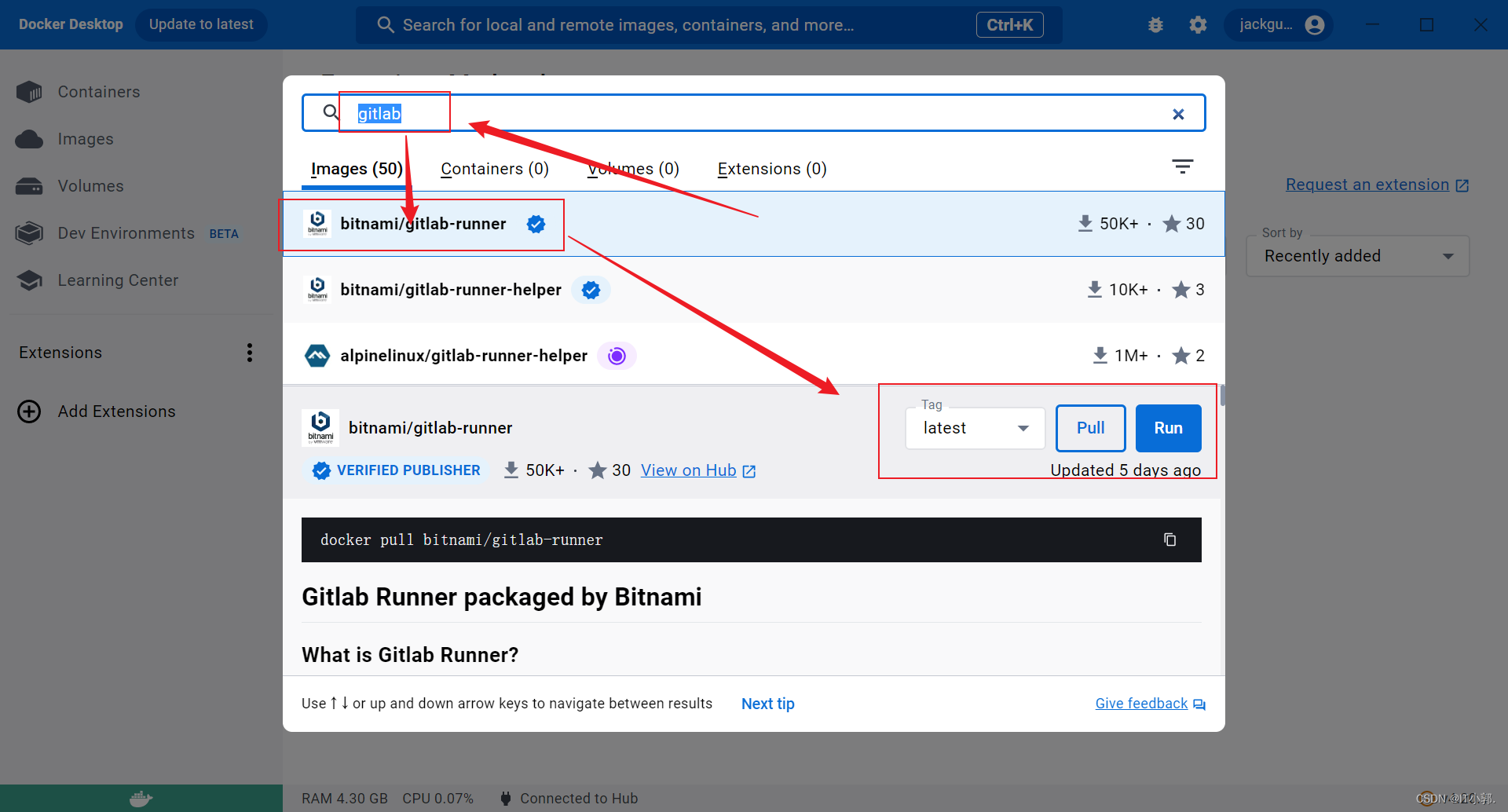
Task: Click the VERIFIED PUBLISHER badge
Action: click(396, 470)
